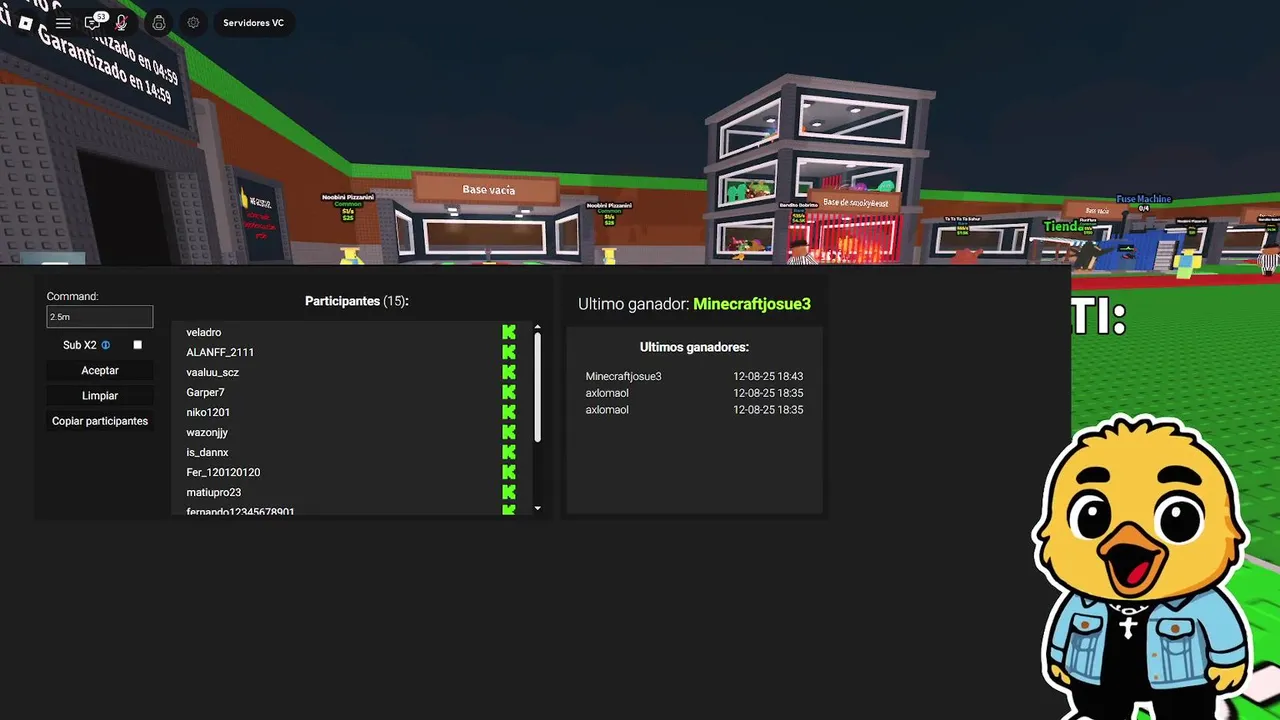
Task: Click the Fuse Machine label in game
Action: 1143,199
